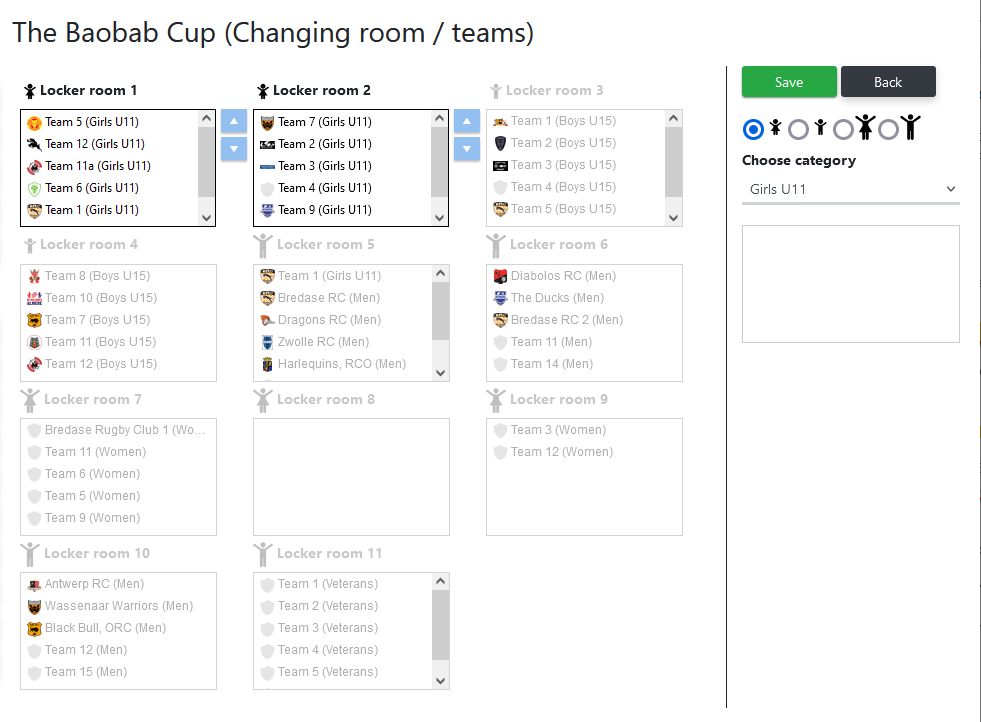Click the girl icon beside Locker room 1
Screen dimensions: 981x722
tap(30, 91)
